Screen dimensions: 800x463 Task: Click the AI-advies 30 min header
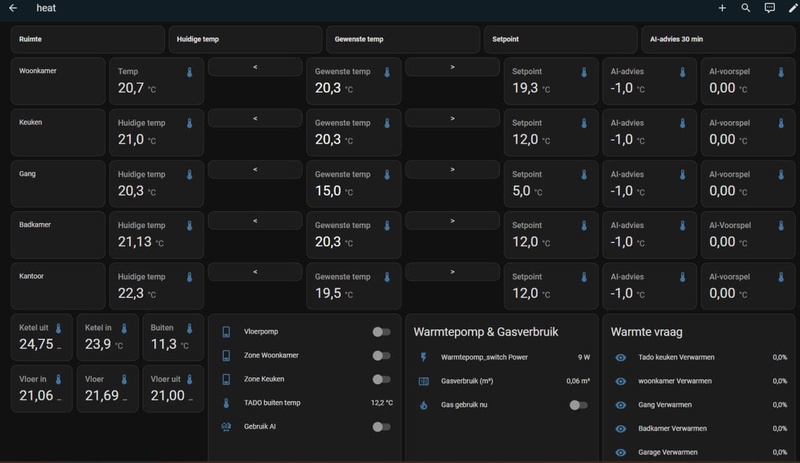pos(716,40)
